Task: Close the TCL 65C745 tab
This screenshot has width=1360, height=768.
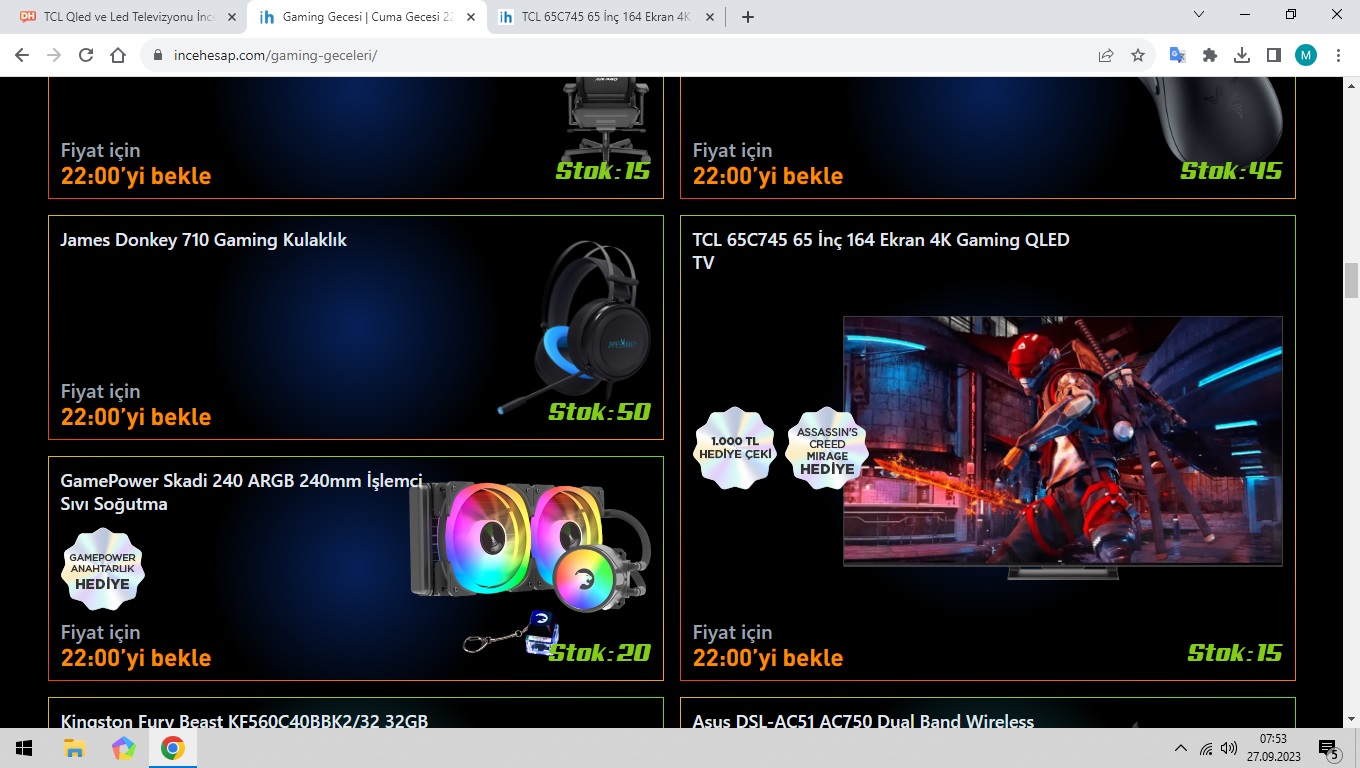Action: (710, 17)
